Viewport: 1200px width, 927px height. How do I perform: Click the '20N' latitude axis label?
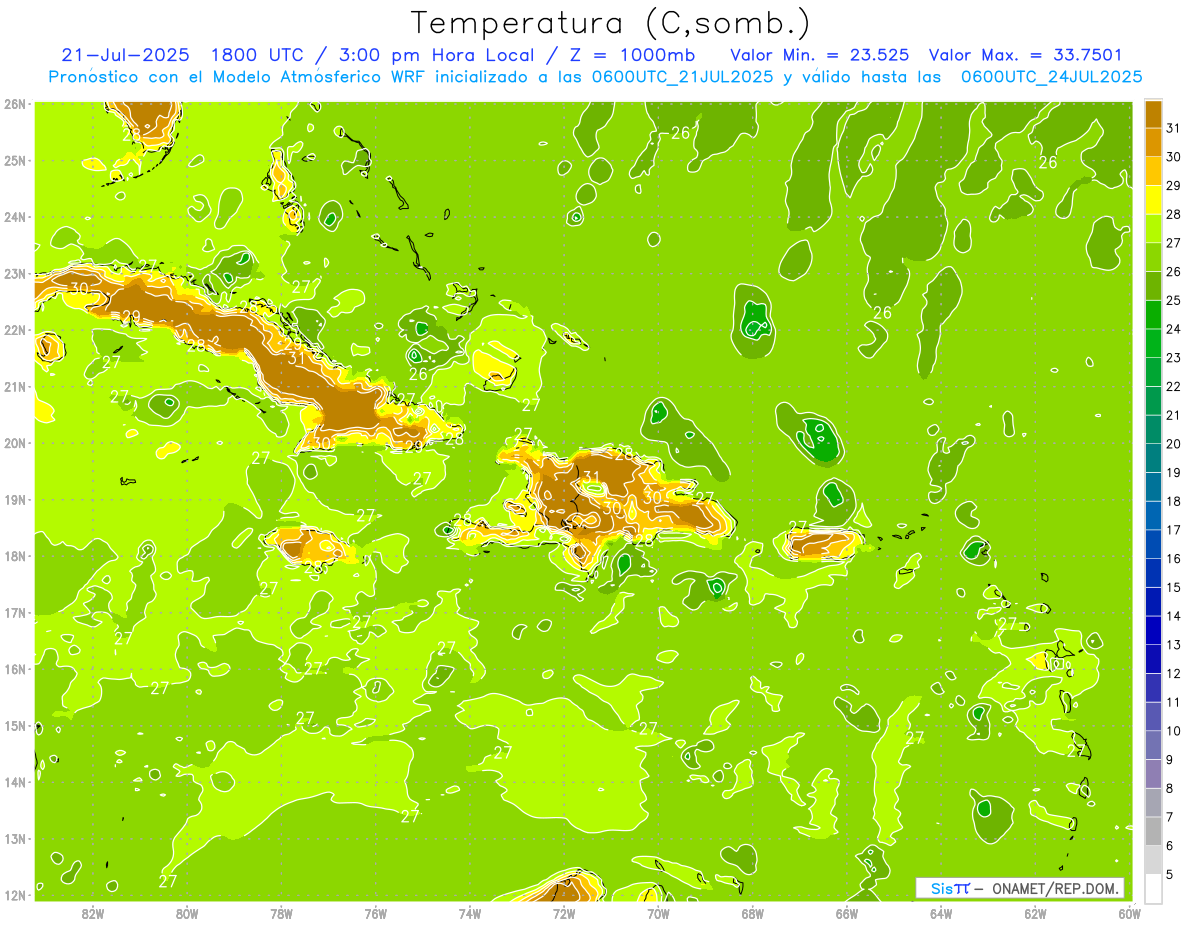pyautogui.click(x=15, y=443)
